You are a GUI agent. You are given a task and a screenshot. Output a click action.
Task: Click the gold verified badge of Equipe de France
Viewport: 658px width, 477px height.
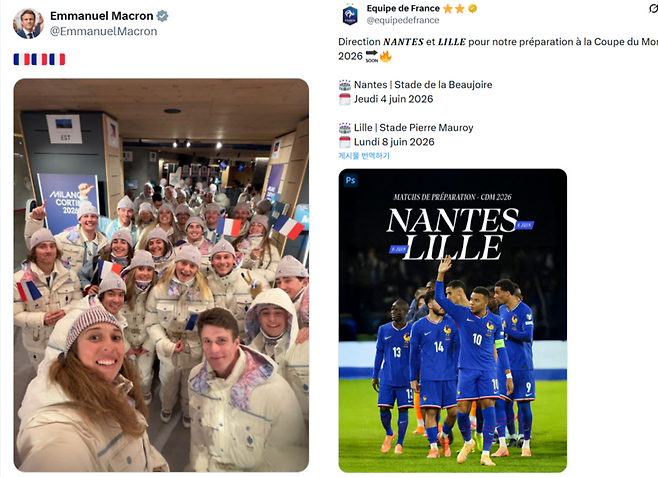[x=473, y=8]
